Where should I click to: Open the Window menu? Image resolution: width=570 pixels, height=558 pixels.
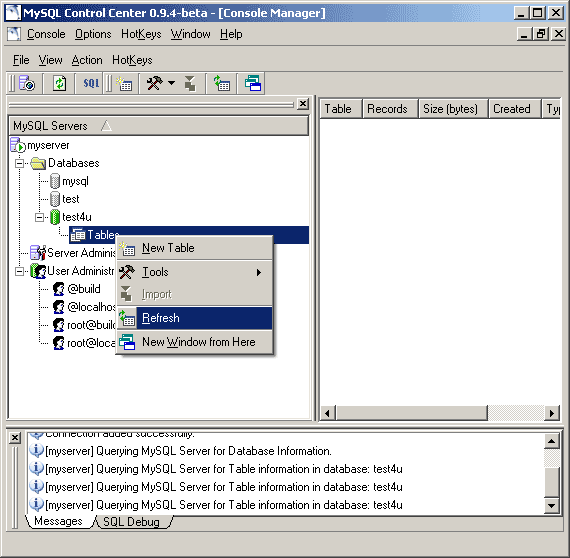(190, 34)
